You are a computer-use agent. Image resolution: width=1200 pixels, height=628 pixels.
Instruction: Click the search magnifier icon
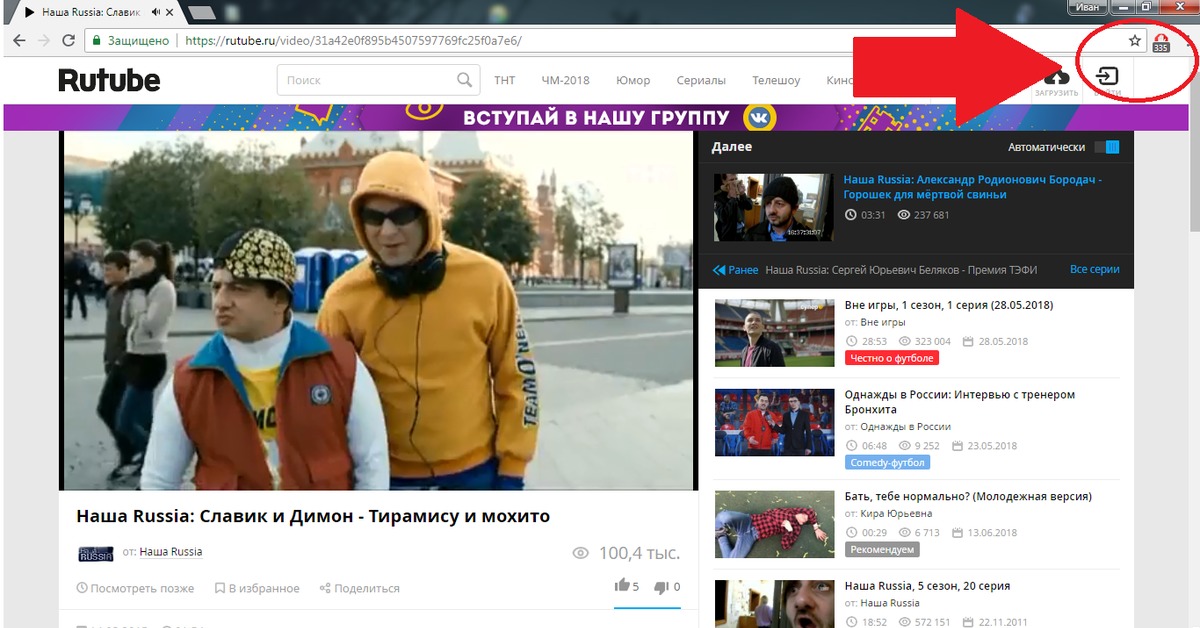464,80
